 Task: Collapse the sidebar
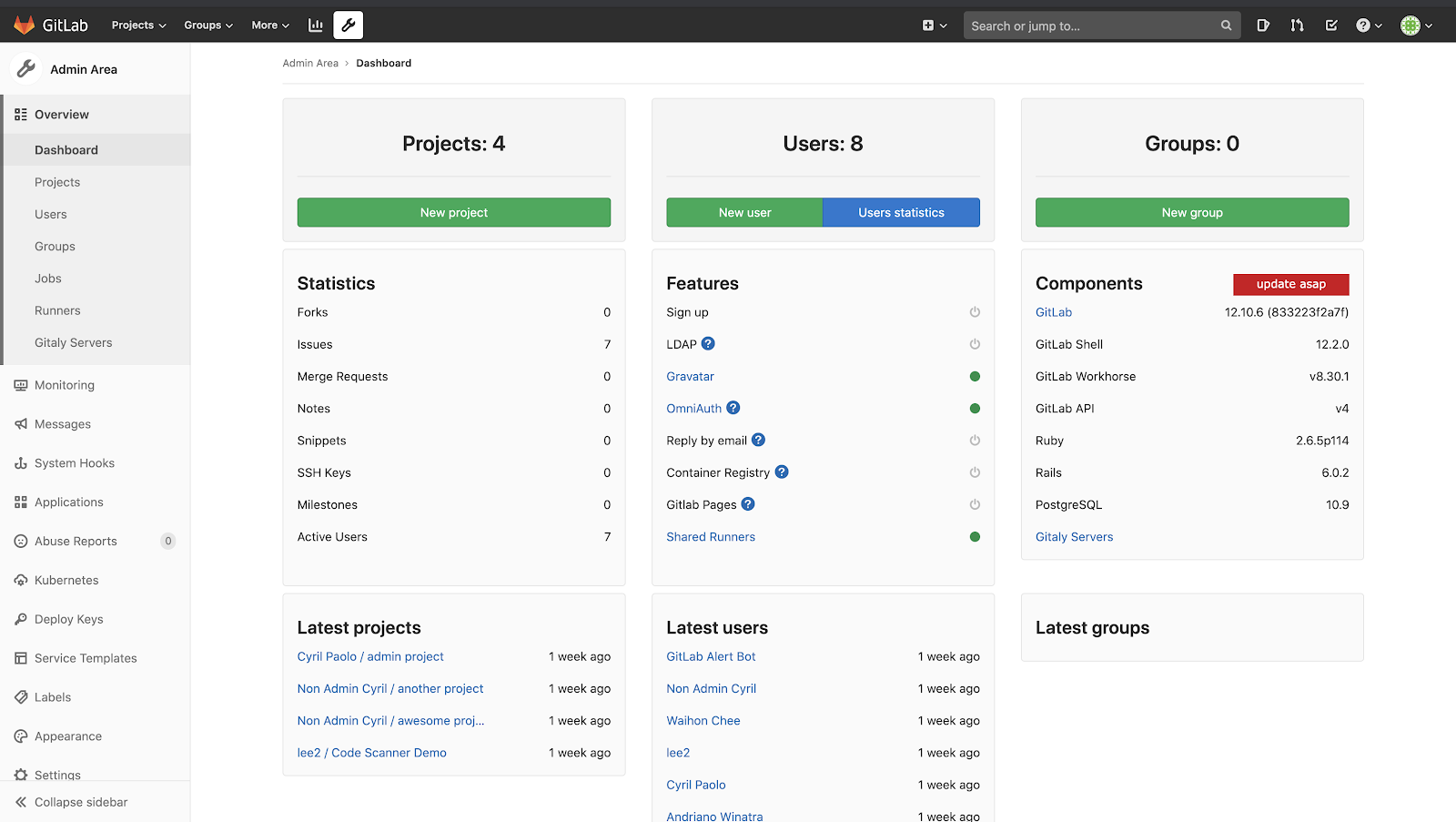(95, 802)
